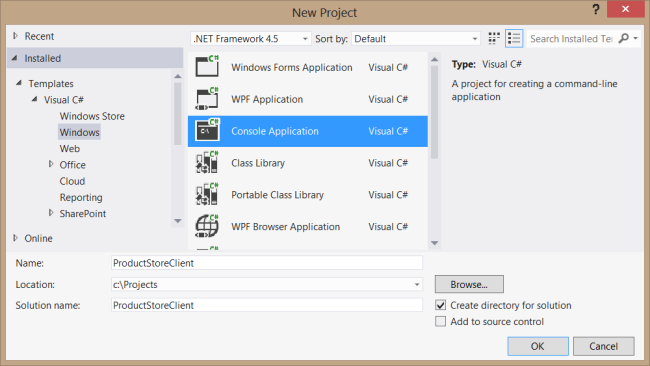
Task: Click the Windows Forms Application template icon
Action: pyautogui.click(x=207, y=66)
